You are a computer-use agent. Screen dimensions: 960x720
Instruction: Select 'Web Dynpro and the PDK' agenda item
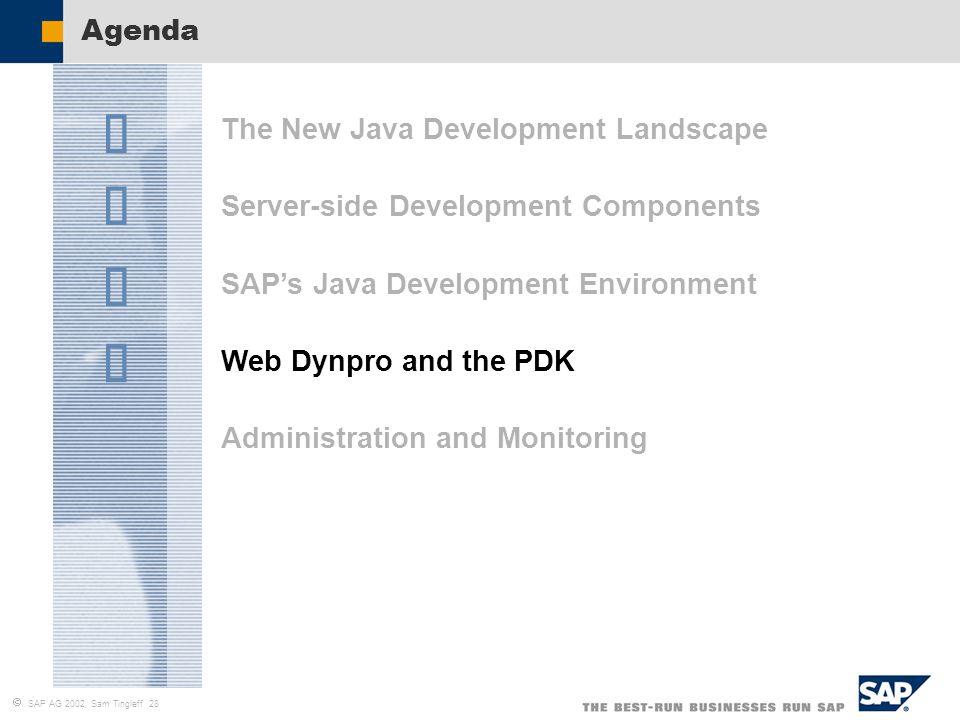[x=397, y=361]
